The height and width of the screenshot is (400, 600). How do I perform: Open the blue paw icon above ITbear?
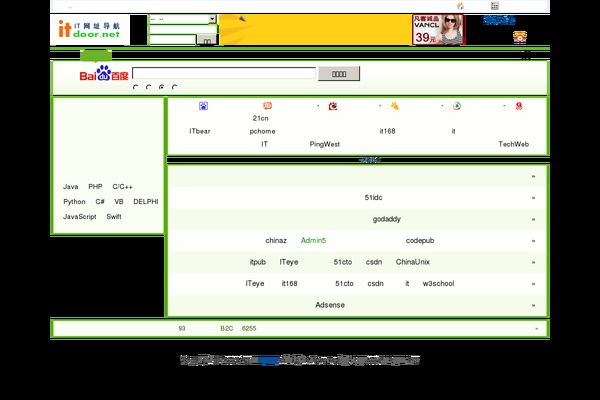pyautogui.click(x=203, y=106)
